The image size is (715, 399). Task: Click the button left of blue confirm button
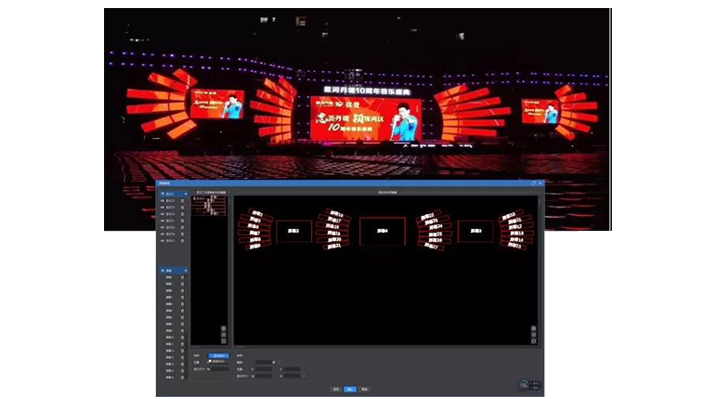[336, 389]
